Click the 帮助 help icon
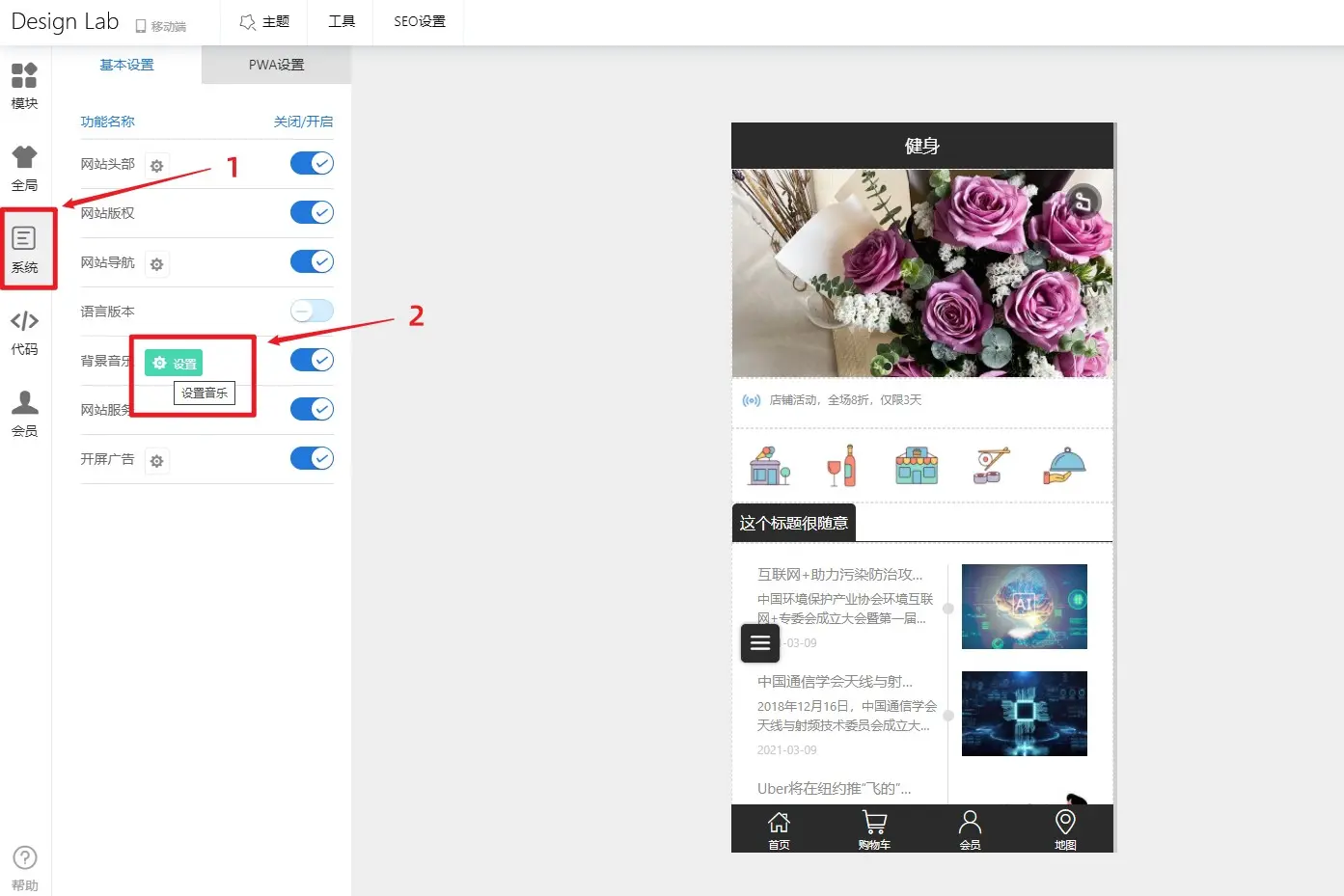Screen dimensions: 1344x896 [x=24, y=867]
